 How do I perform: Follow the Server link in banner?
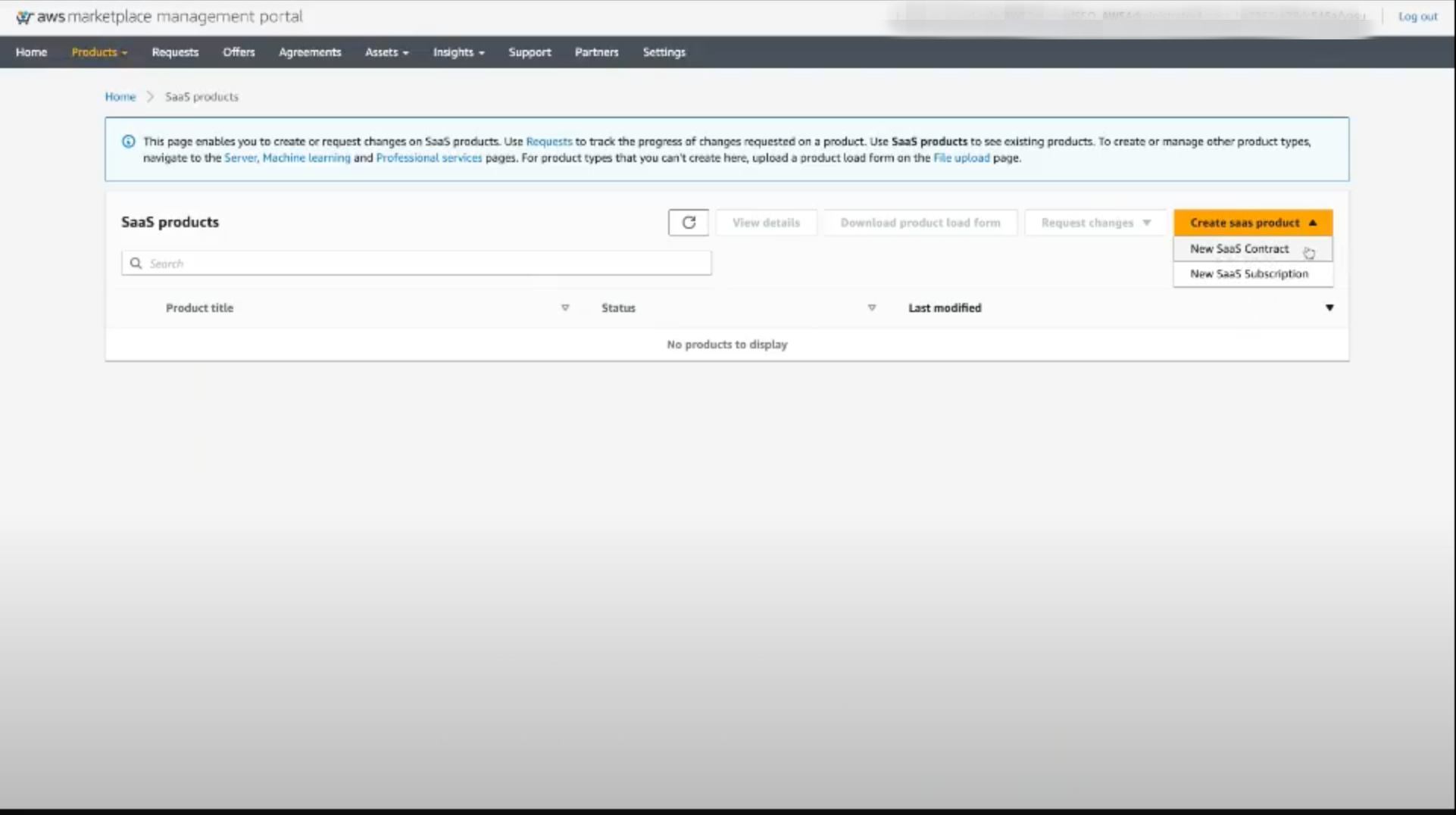pyautogui.click(x=240, y=158)
